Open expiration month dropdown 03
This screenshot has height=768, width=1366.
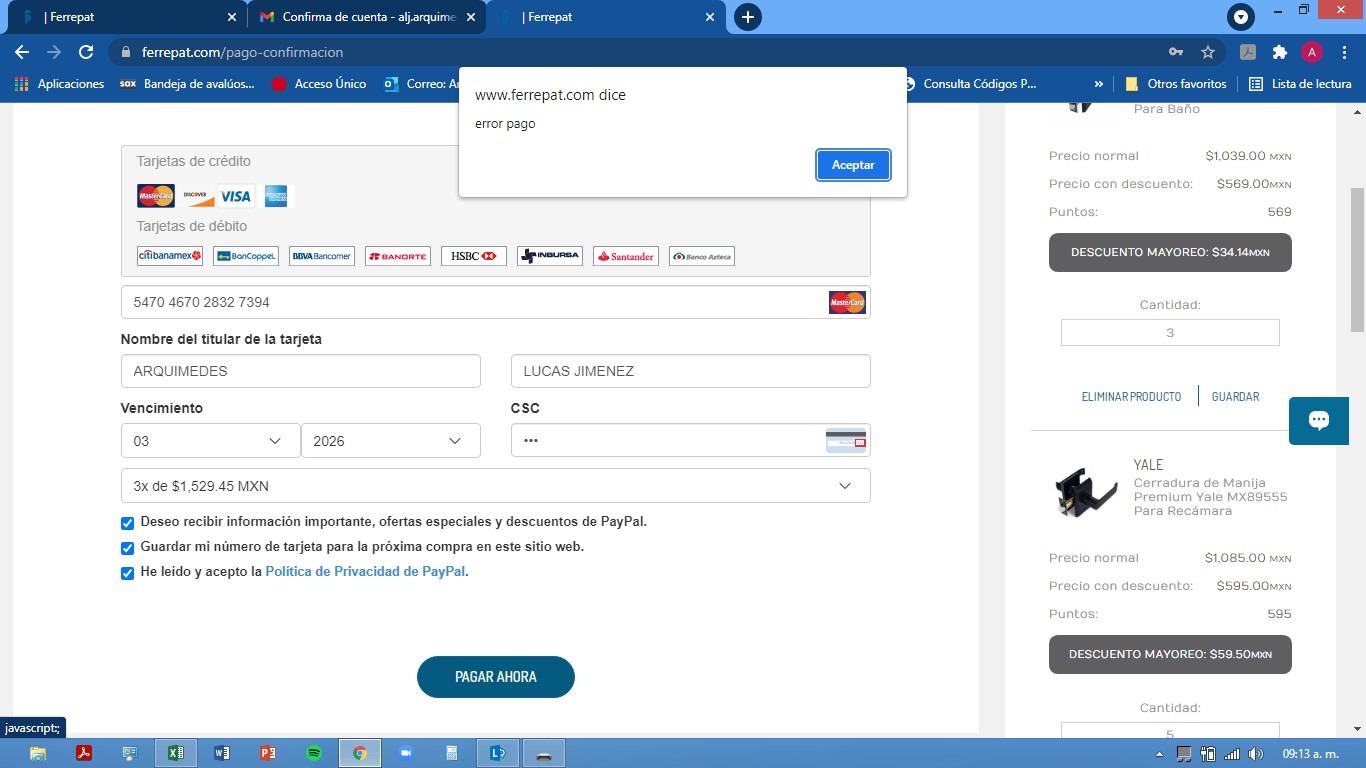point(210,441)
